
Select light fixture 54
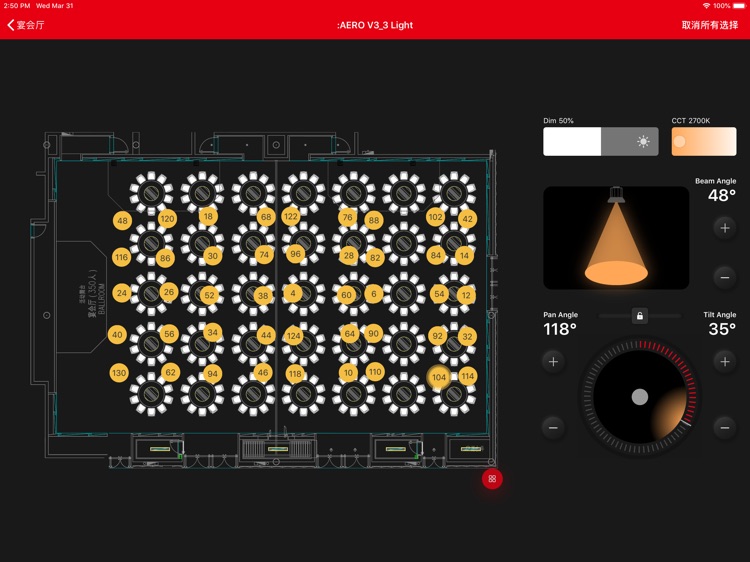coord(439,294)
